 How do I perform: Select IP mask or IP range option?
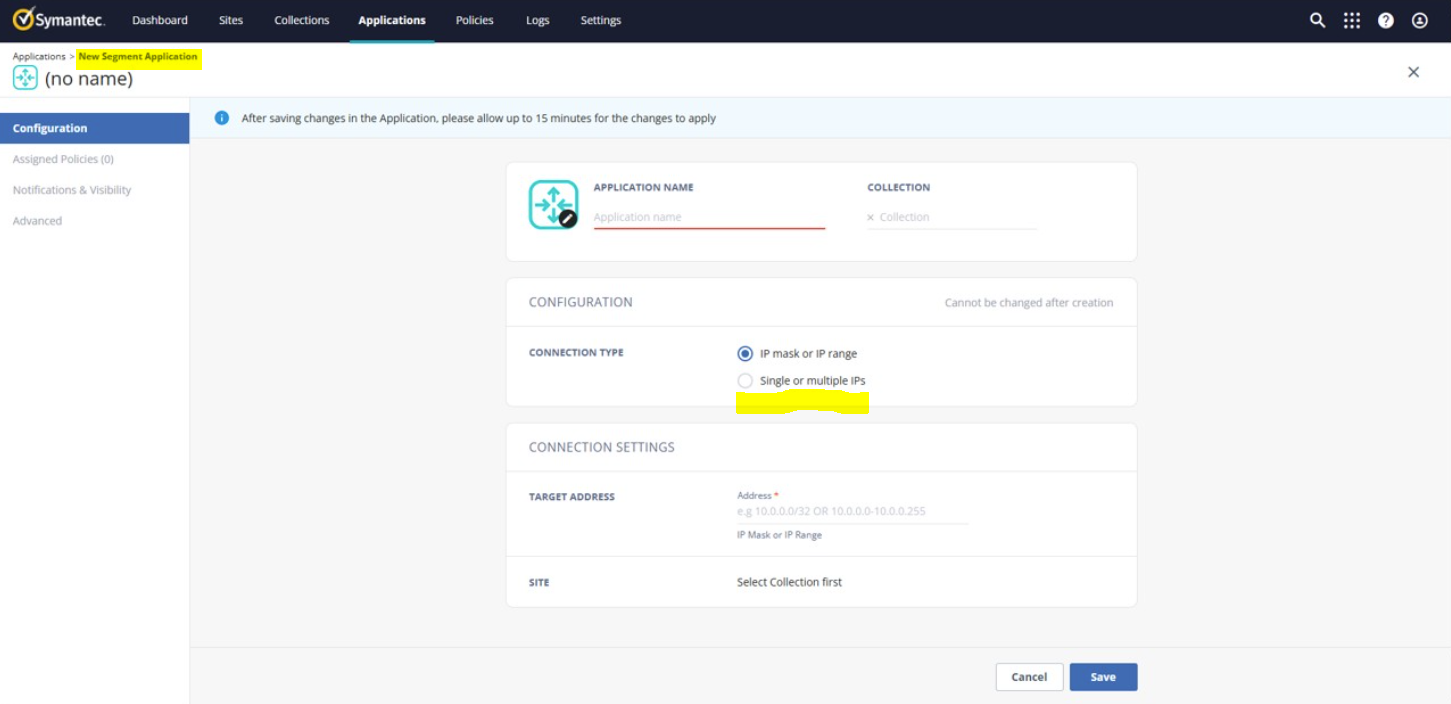coord(745,353)
